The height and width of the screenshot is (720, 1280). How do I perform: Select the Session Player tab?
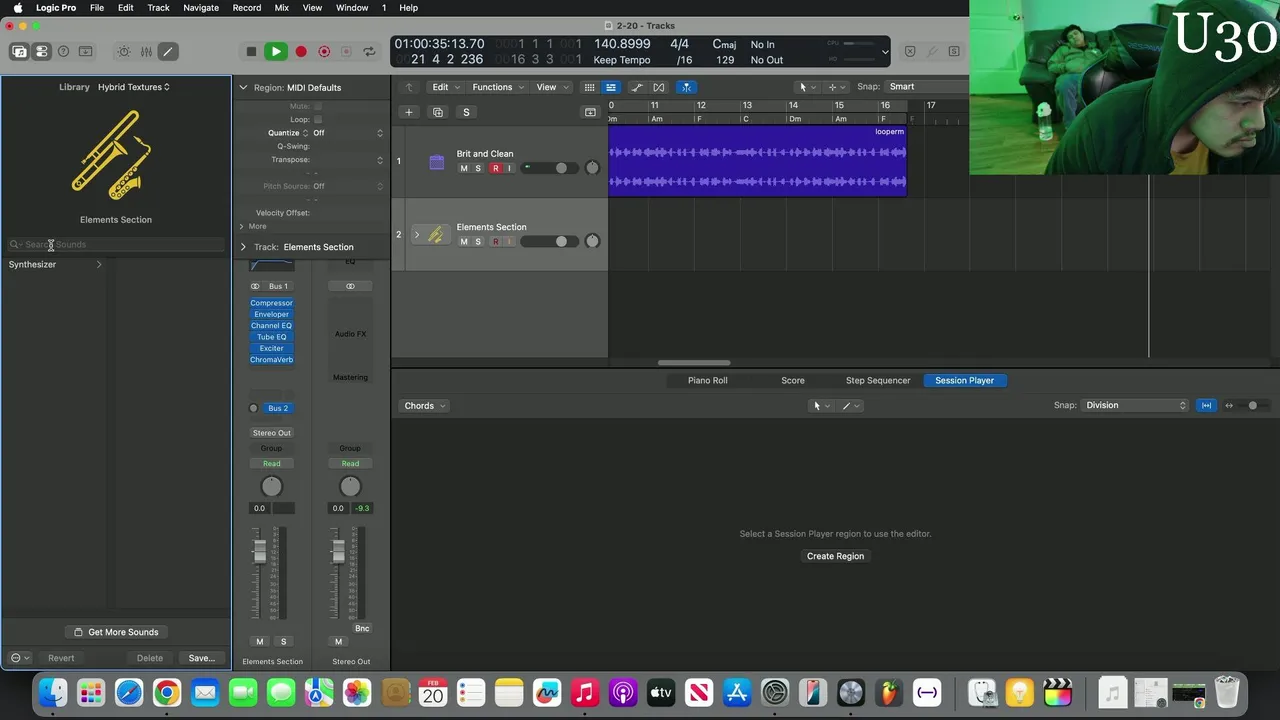tap(965, 380)
